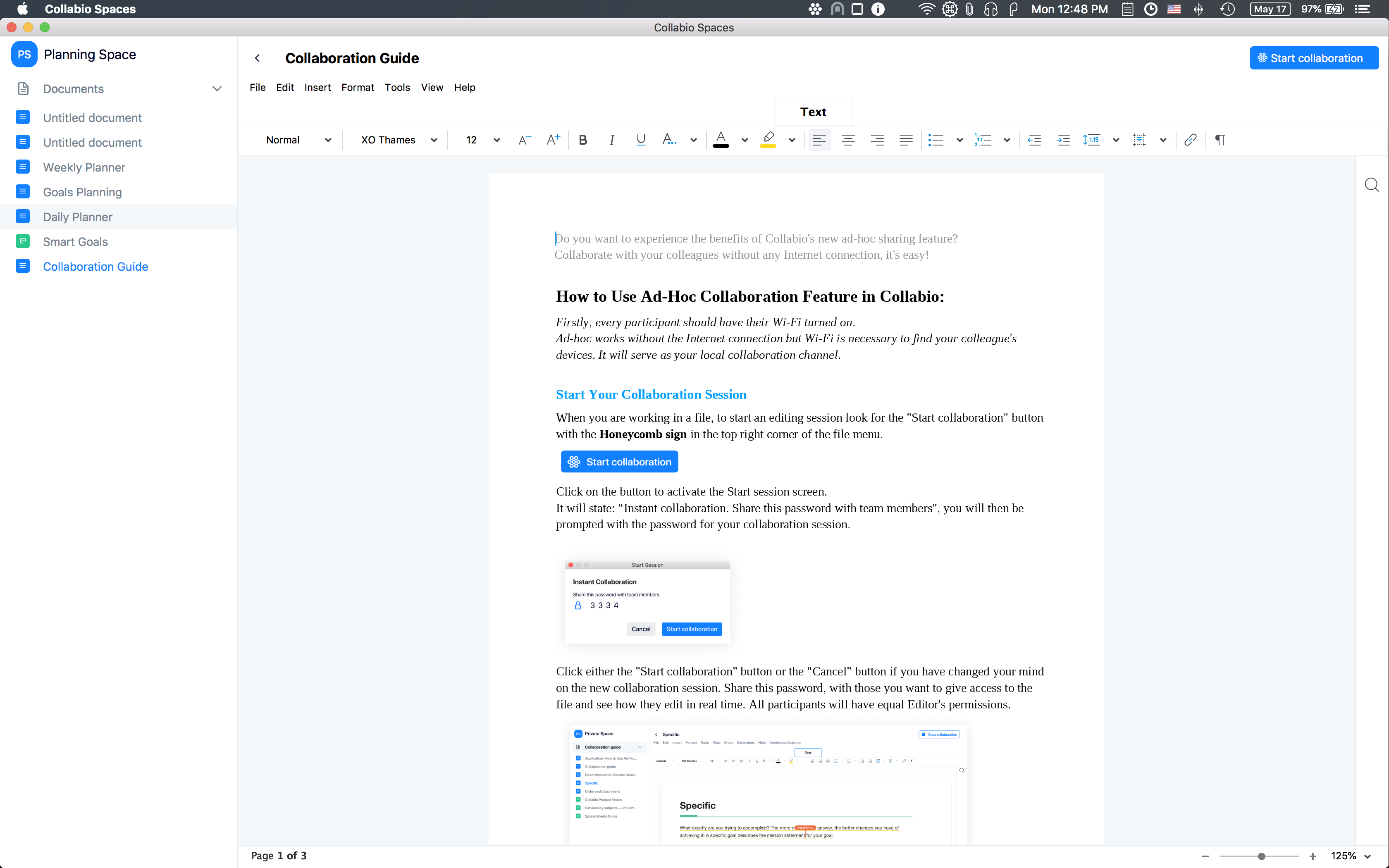Viewport: 1389px width, 868px height.
Task: Click the increase font size icon
Action: [553, 140]
